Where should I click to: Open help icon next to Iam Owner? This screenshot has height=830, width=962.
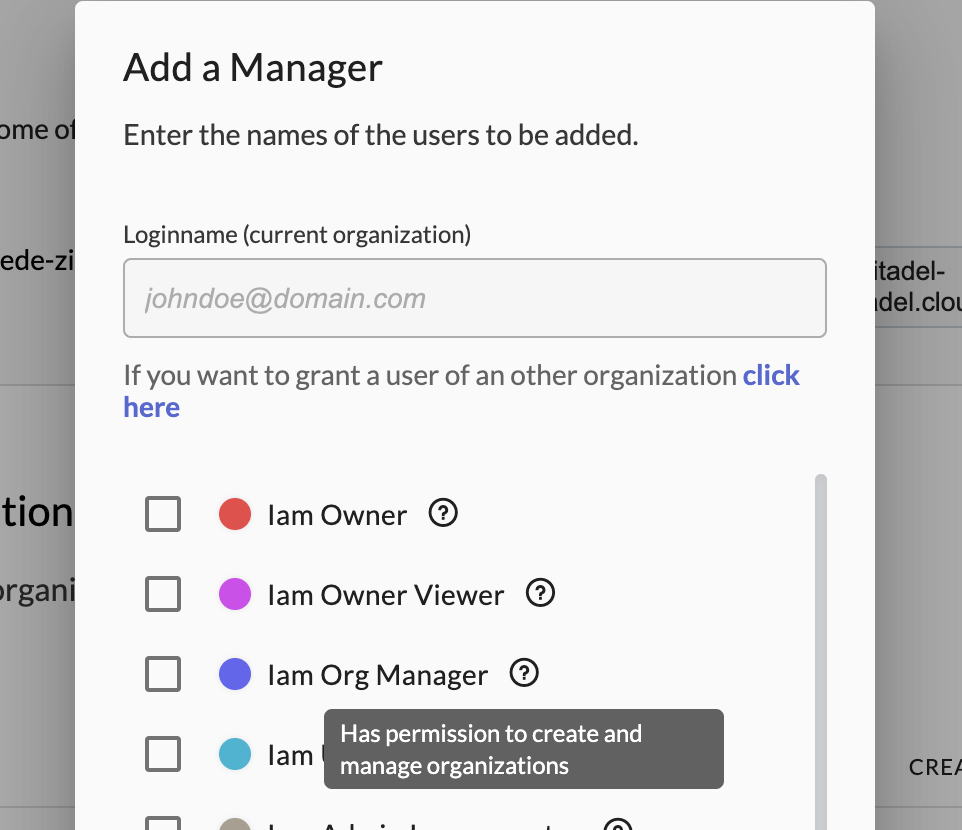coord(443,513)
